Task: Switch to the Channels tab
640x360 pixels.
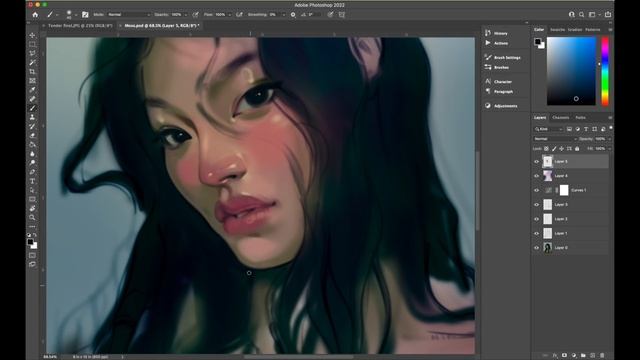Action: click(x=560, y=118)
